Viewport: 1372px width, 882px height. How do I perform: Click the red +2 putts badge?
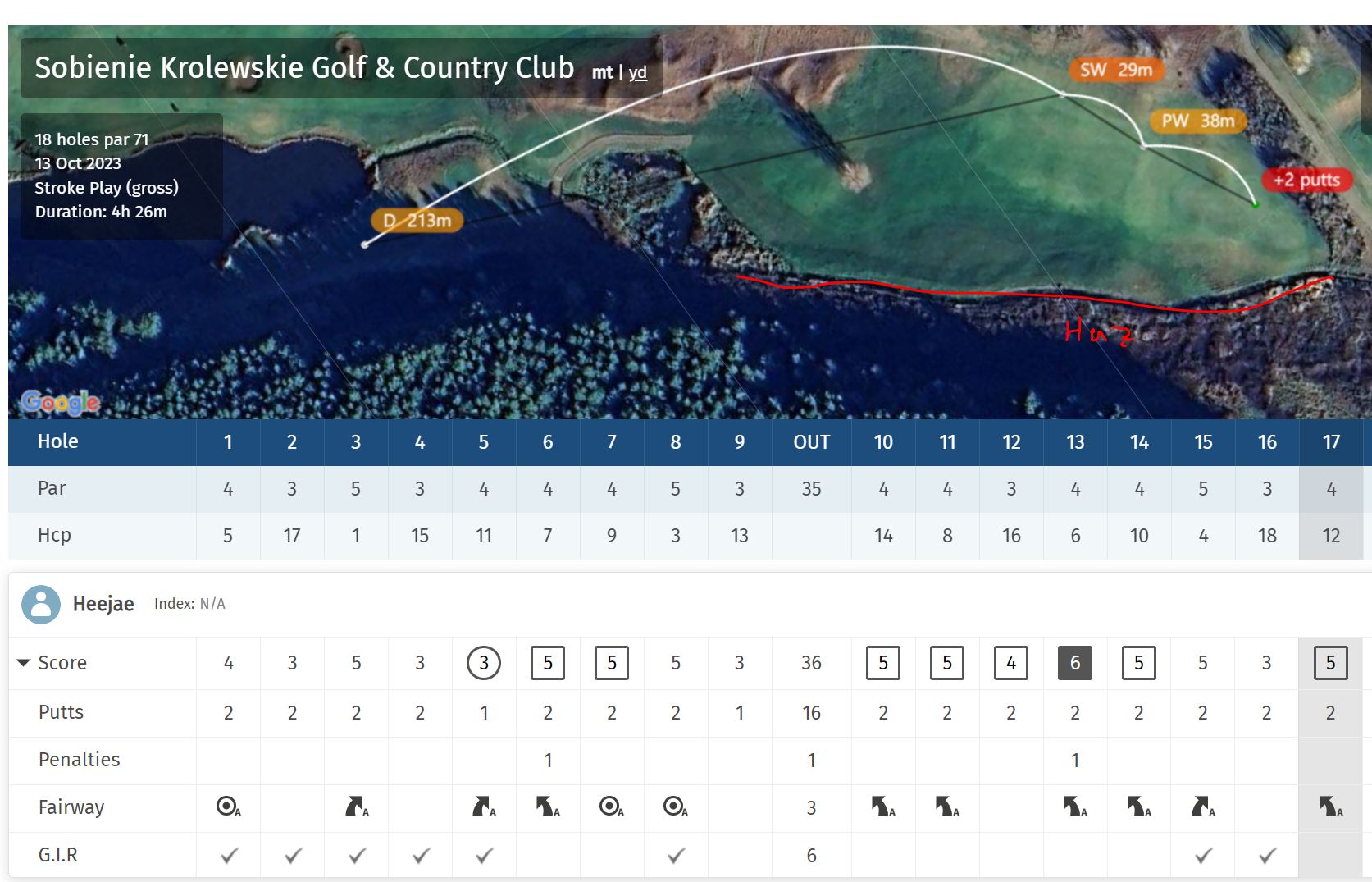[x=1306, y=180]
